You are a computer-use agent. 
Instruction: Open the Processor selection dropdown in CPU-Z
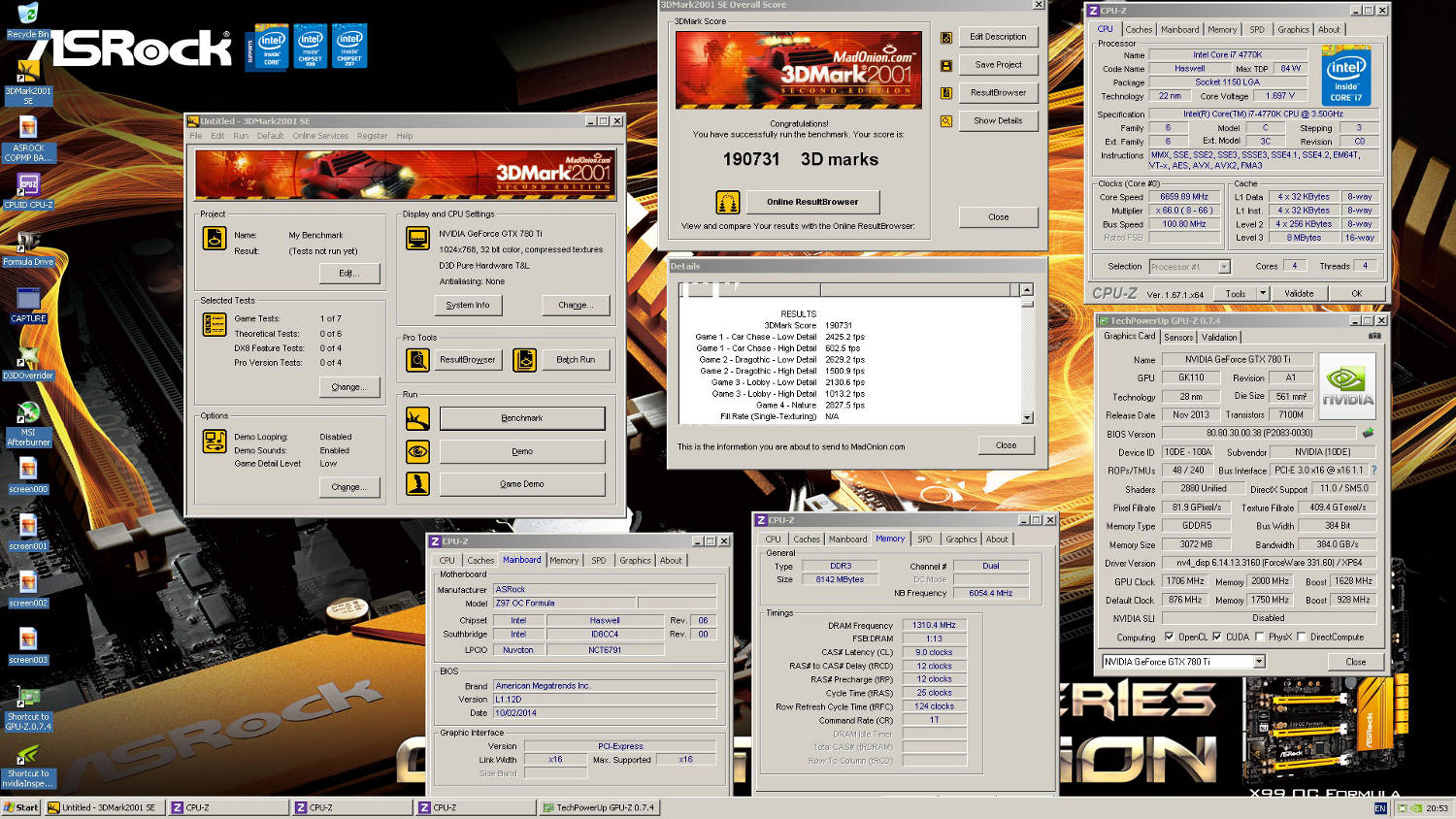1224,266
